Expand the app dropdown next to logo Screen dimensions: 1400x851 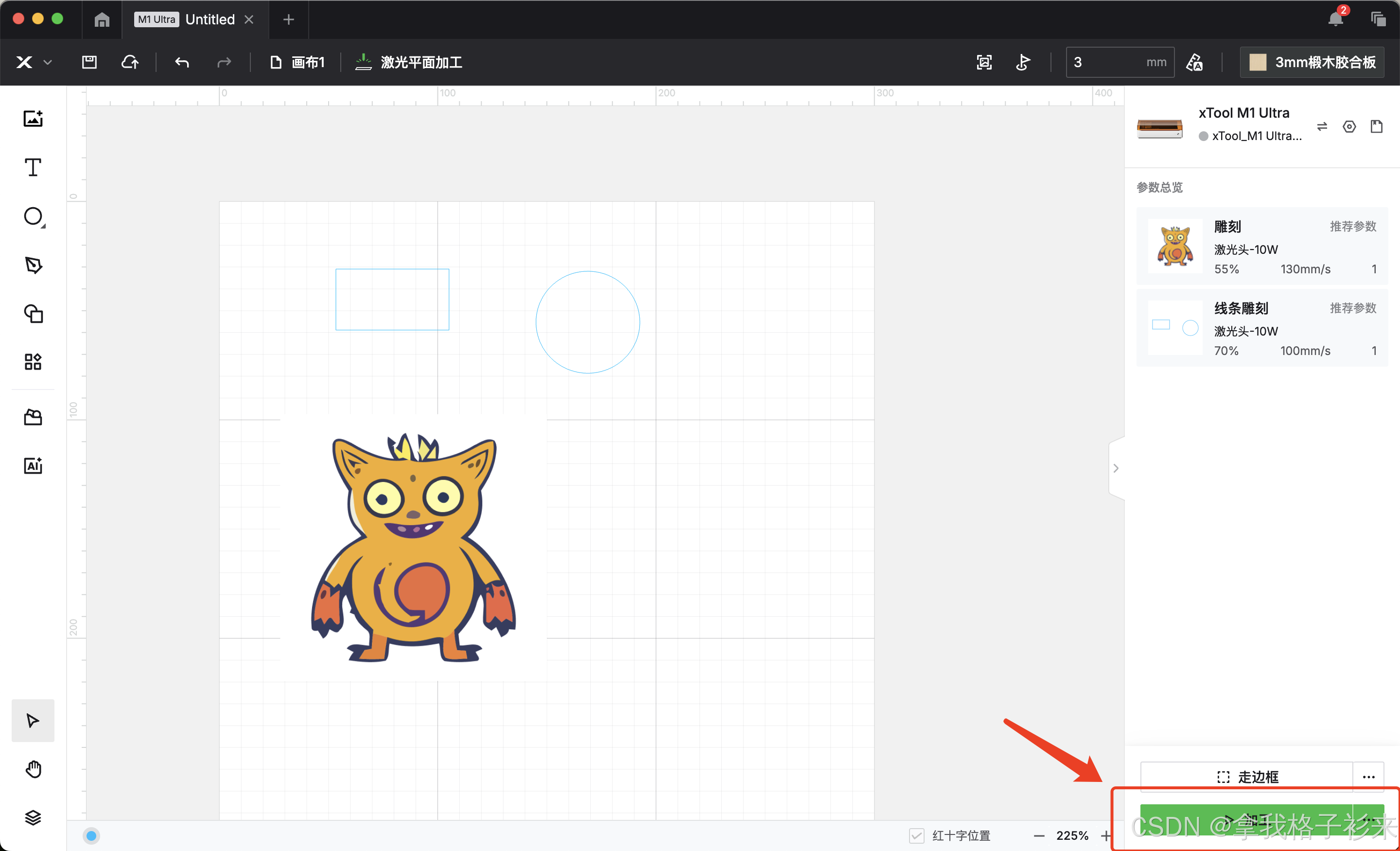click(x=48, y=63)
